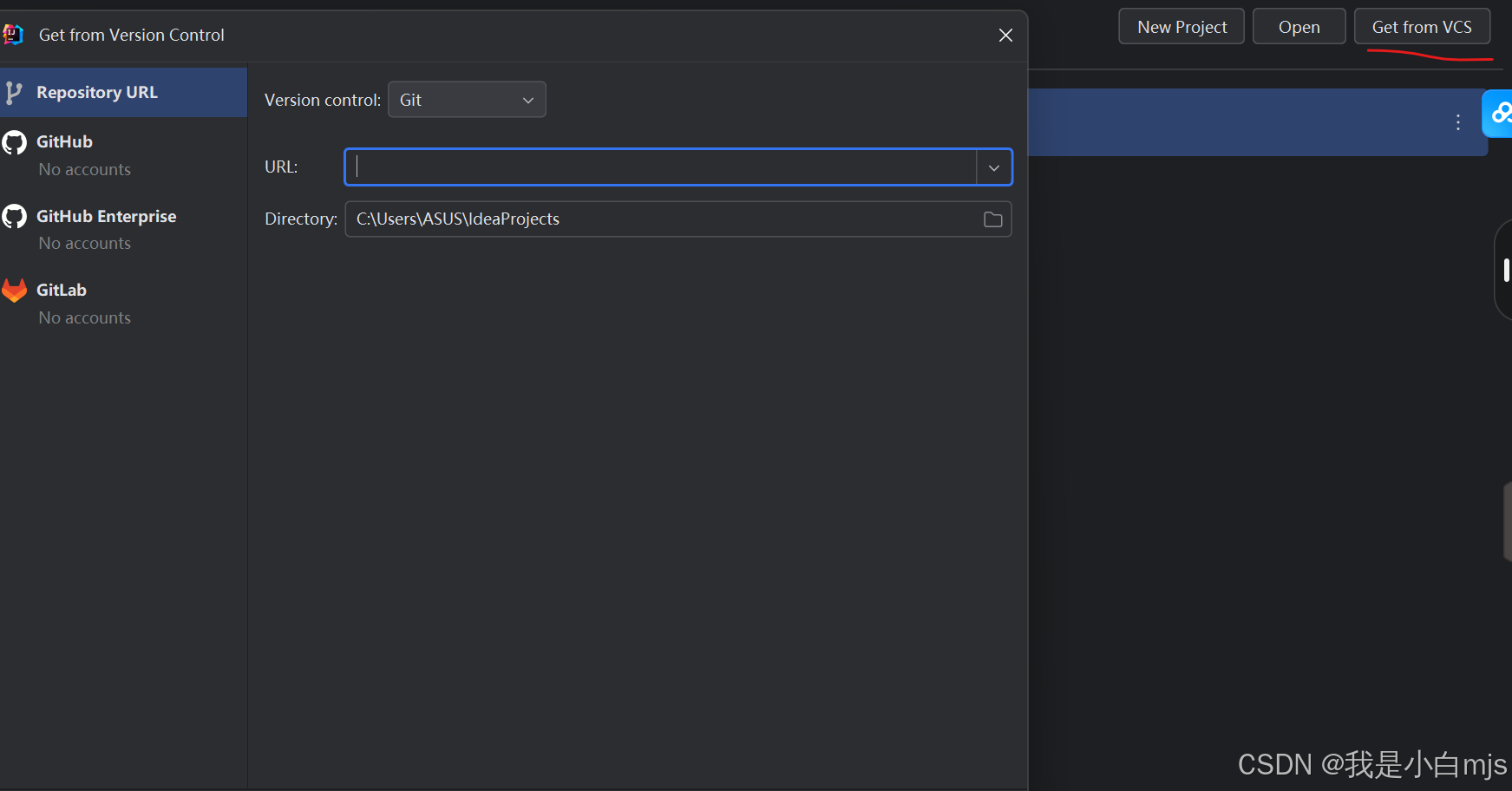Click 'No accounts' text under GitHub Enterprise
This screenshot has width=1512, height=791.
click(85, 244)
